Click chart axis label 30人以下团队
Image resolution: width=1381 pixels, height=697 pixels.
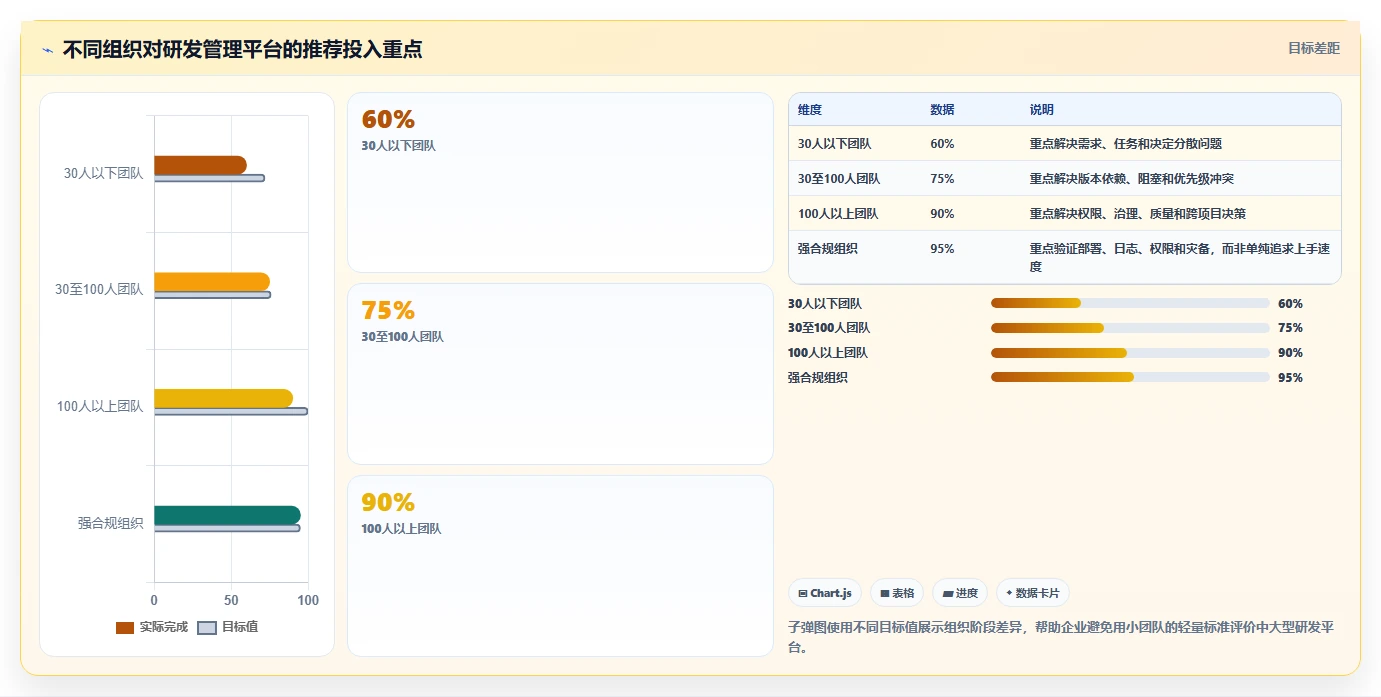104,173
